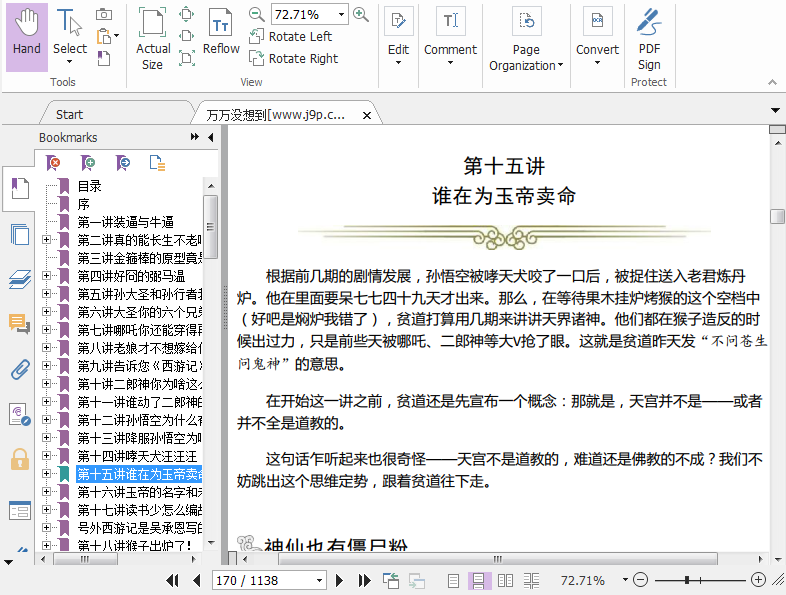Open the 目录 bookmark
Screen dimensions: 786x595
[x=89, y=186]
